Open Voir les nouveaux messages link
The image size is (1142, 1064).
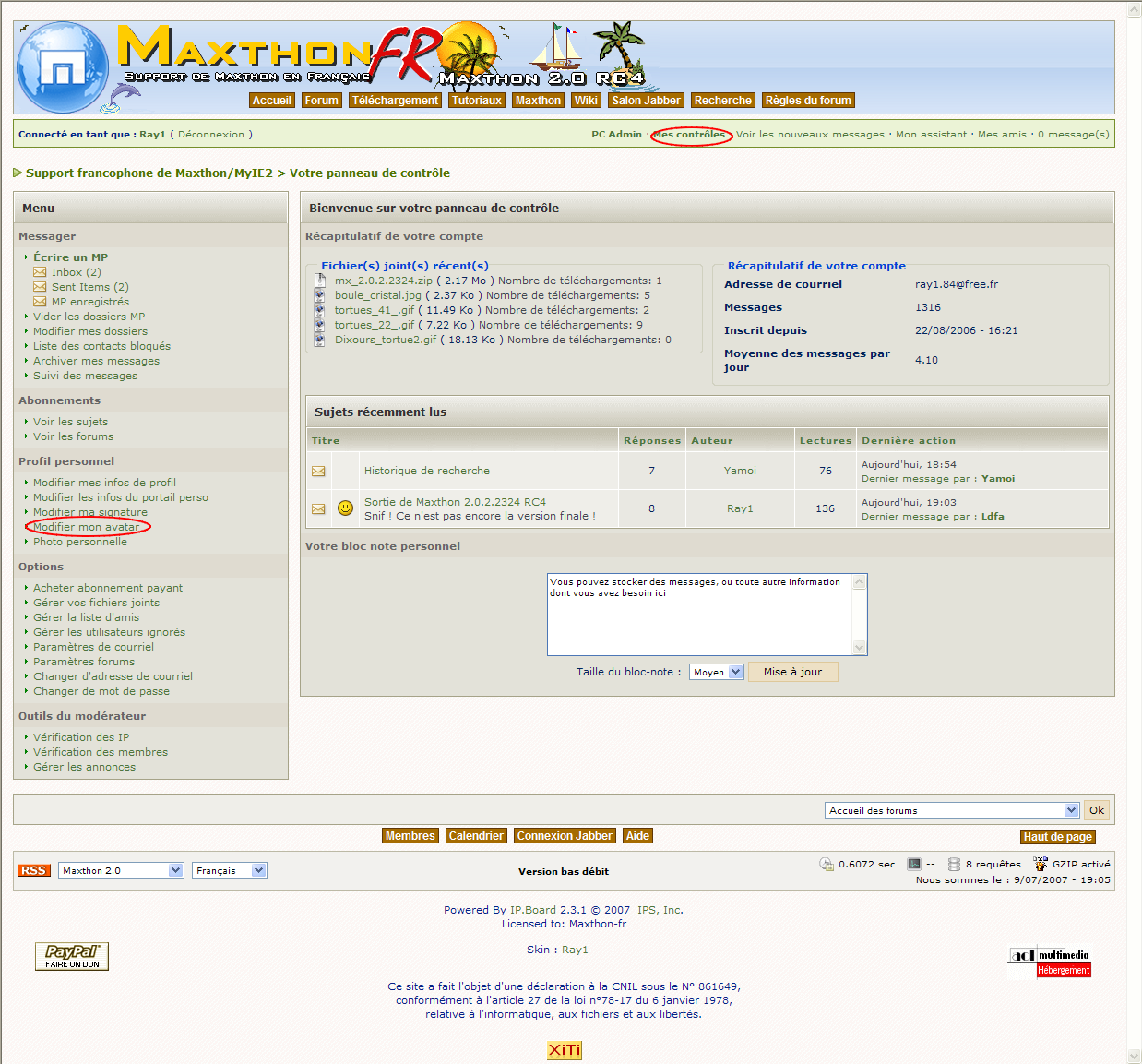click(810, 135)
